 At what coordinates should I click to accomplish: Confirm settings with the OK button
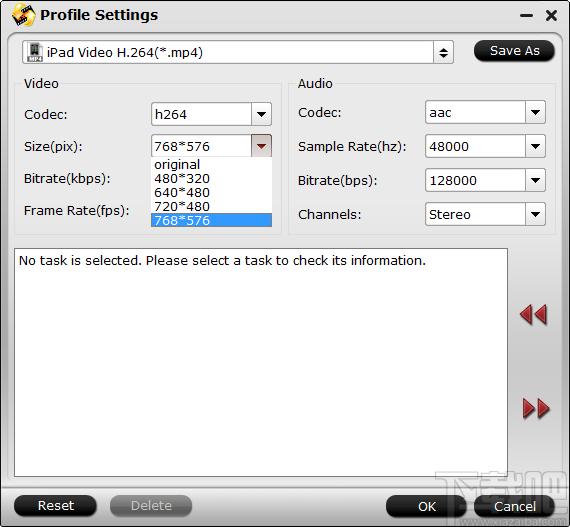[x=426, y=506]
